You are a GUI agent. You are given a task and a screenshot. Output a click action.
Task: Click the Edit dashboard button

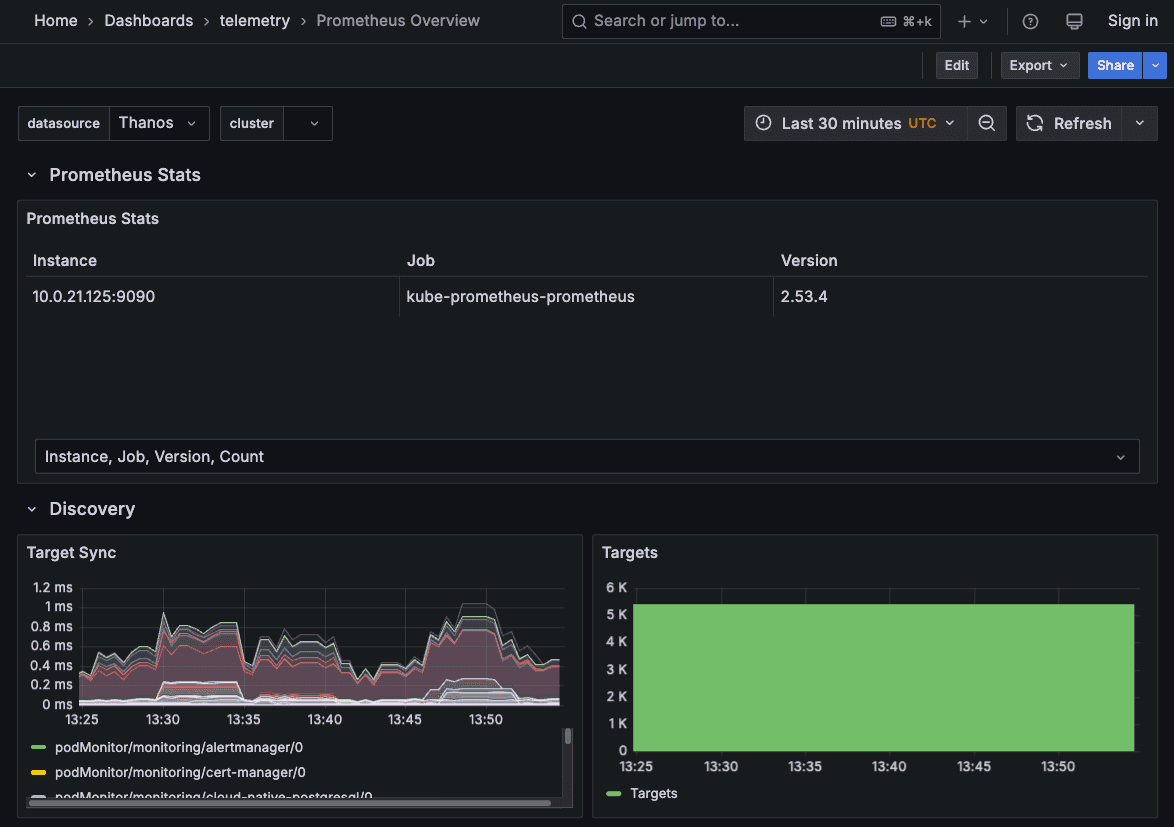(957, 65)
